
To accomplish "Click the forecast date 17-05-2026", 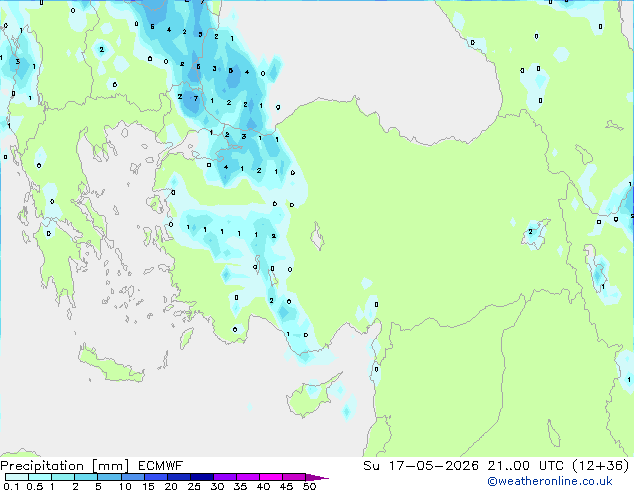I will point(433,466).
